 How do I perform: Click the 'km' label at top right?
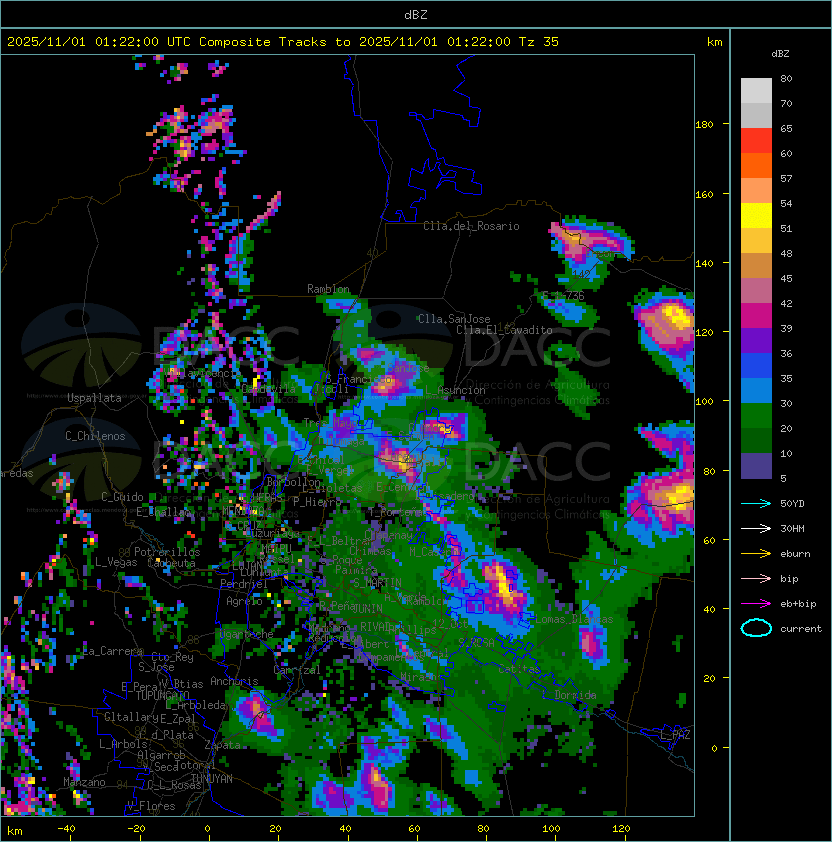click(x=714, y=42)
